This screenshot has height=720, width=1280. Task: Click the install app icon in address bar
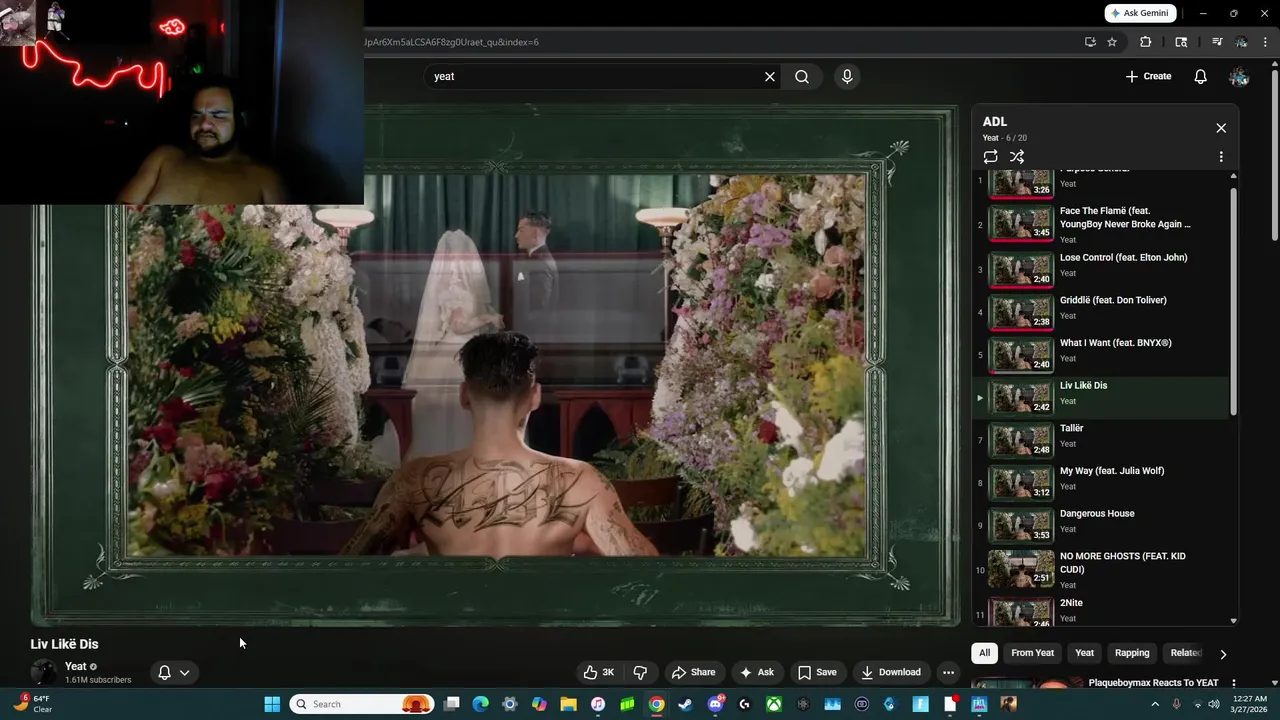pyautogui.click(x=1090, y=42)
